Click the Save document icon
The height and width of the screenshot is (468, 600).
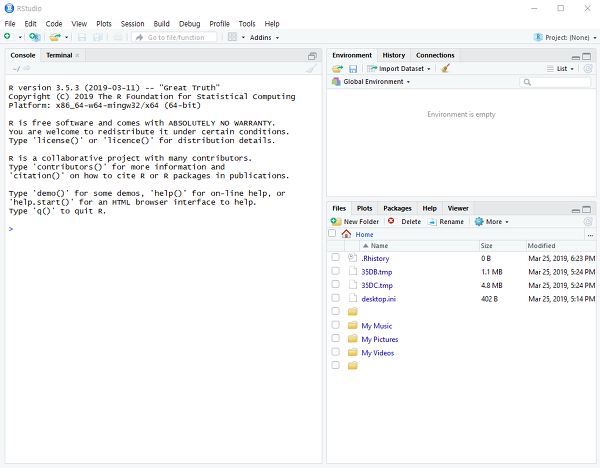[82, 37]
